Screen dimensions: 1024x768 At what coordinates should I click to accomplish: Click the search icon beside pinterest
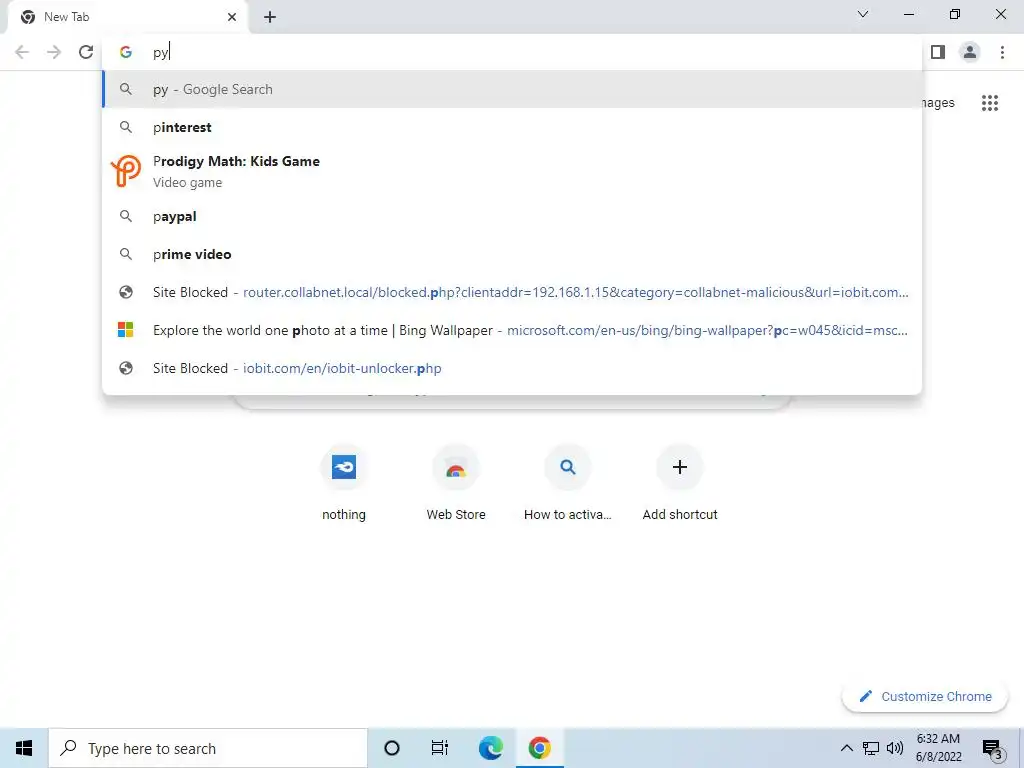click(x=125, y=127)
